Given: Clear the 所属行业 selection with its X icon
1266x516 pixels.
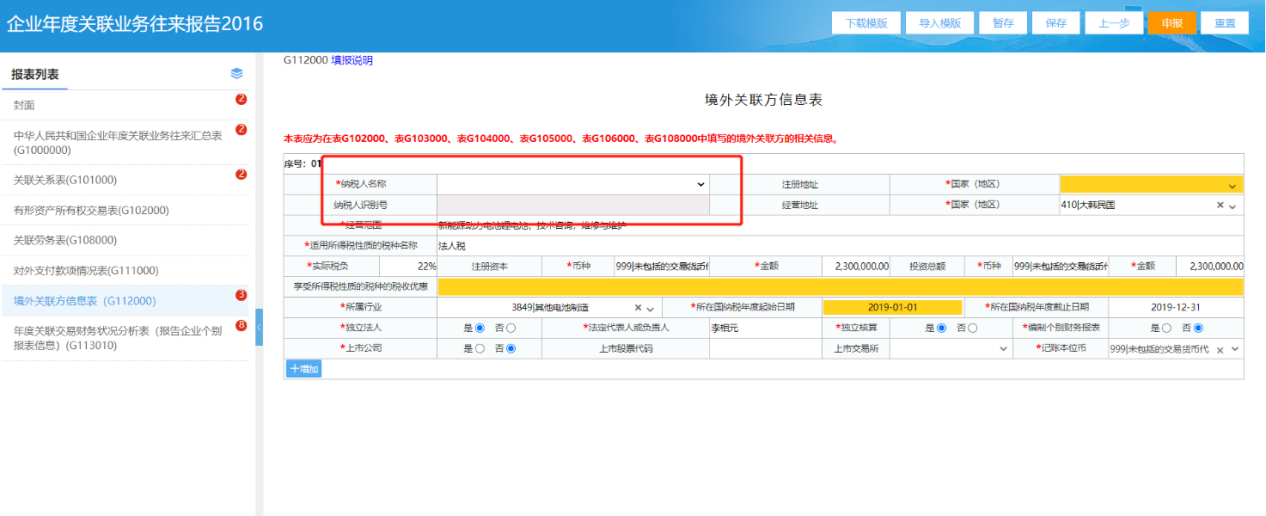Looking at the screenshot, I should coord(638,308).
